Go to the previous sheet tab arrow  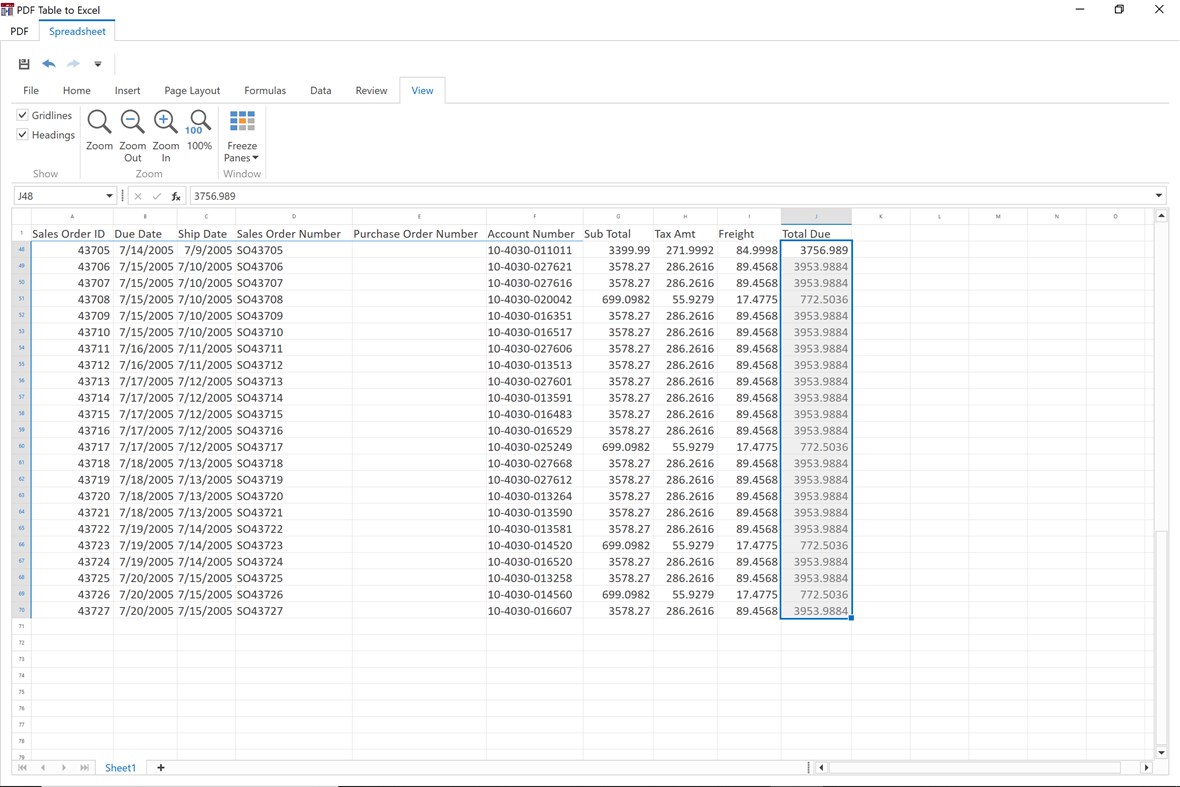point(43,767)
